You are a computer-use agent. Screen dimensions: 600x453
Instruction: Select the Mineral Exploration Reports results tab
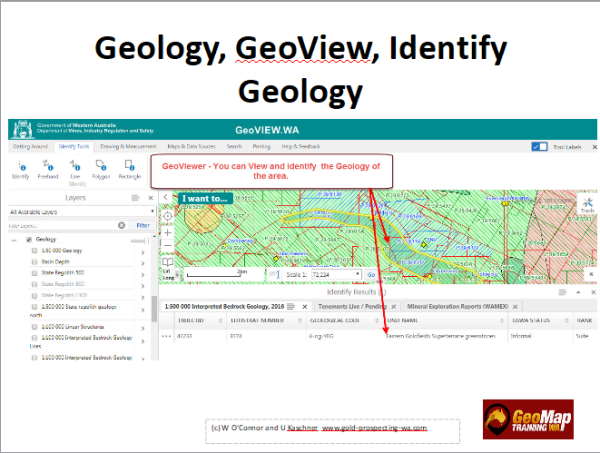tap(457, 306)
